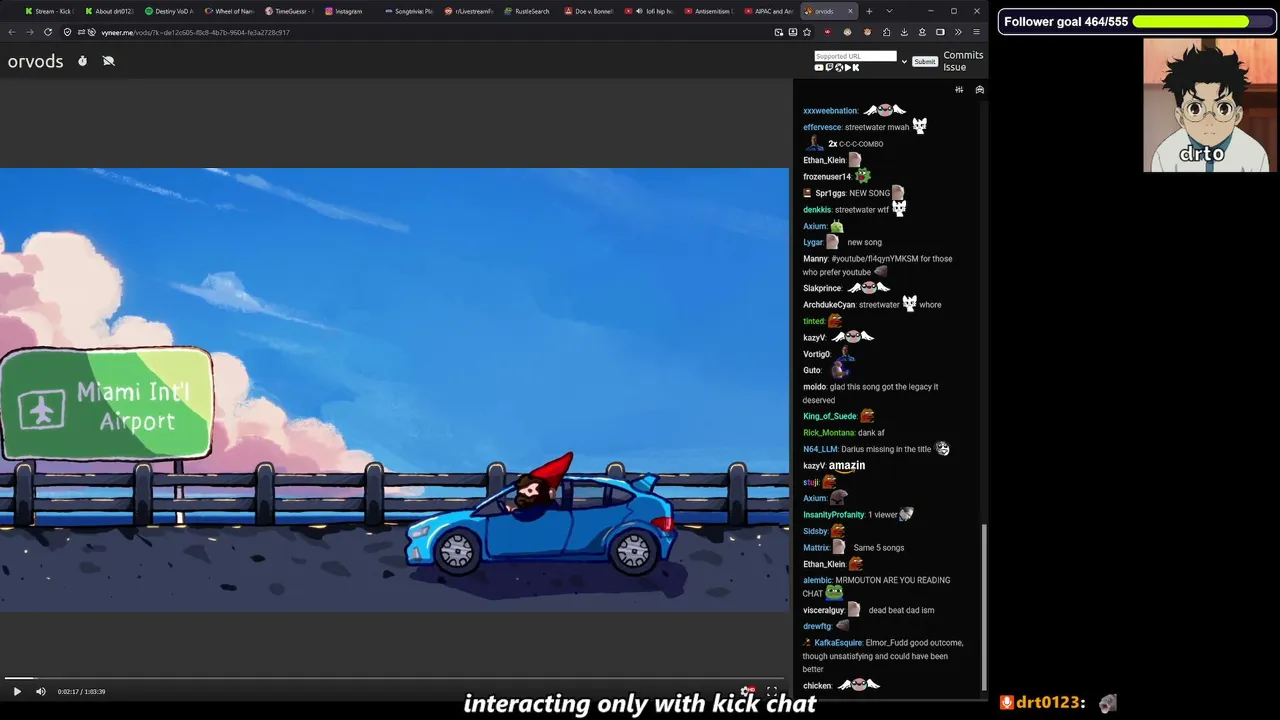Switch to the Destiny VoD tab
The width and height of the screenshot is (1280, 720).
169,11
